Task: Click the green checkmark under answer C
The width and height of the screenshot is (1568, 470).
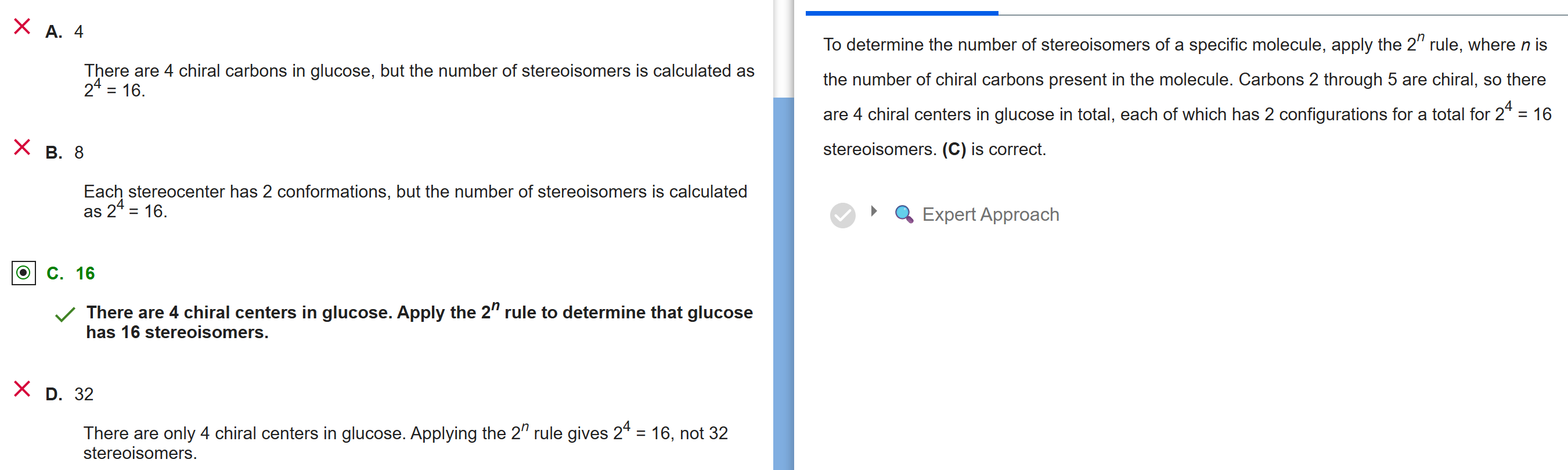Action: tap(64, 314)
